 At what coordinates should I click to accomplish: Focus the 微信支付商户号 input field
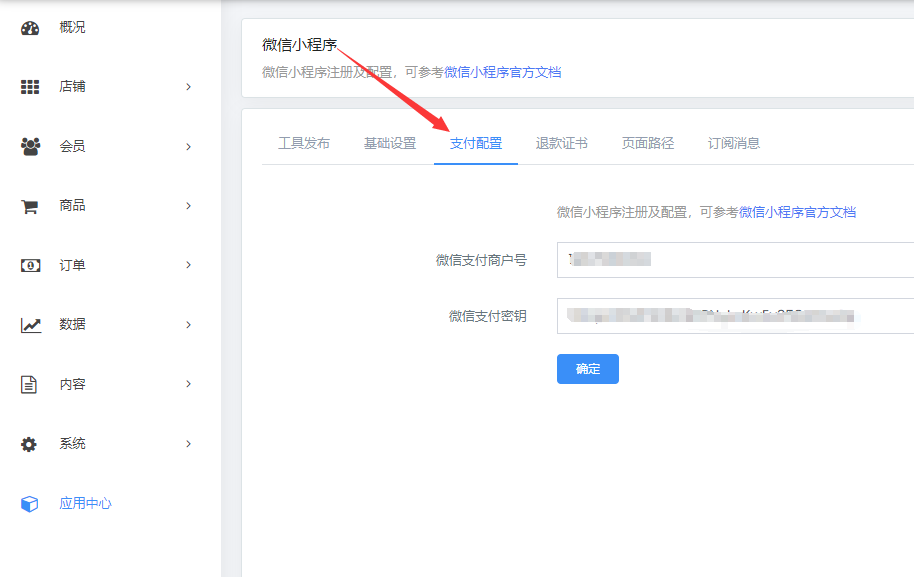pos(736,260)
